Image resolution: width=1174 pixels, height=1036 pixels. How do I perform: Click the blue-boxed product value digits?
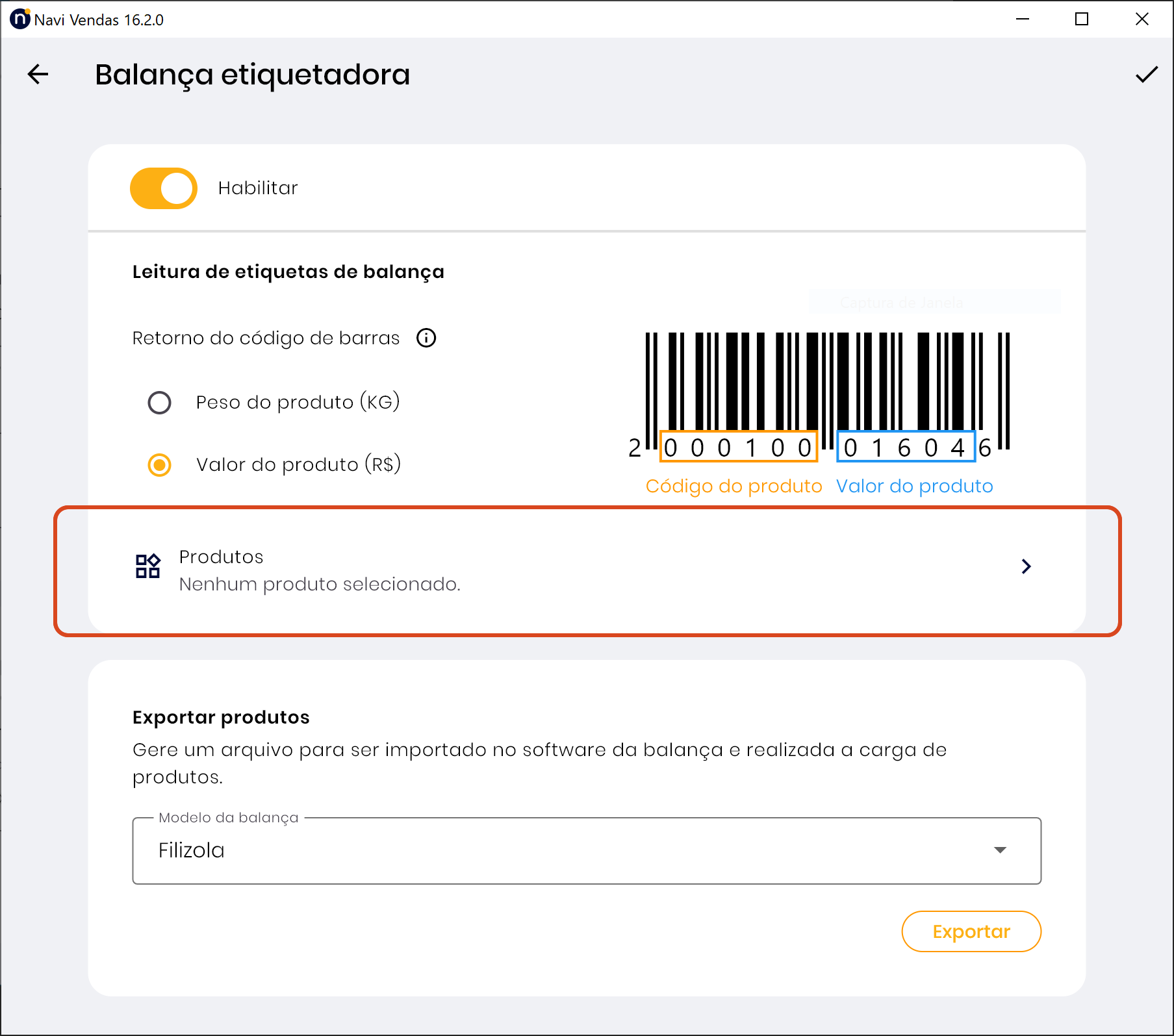tap(906, 448)
